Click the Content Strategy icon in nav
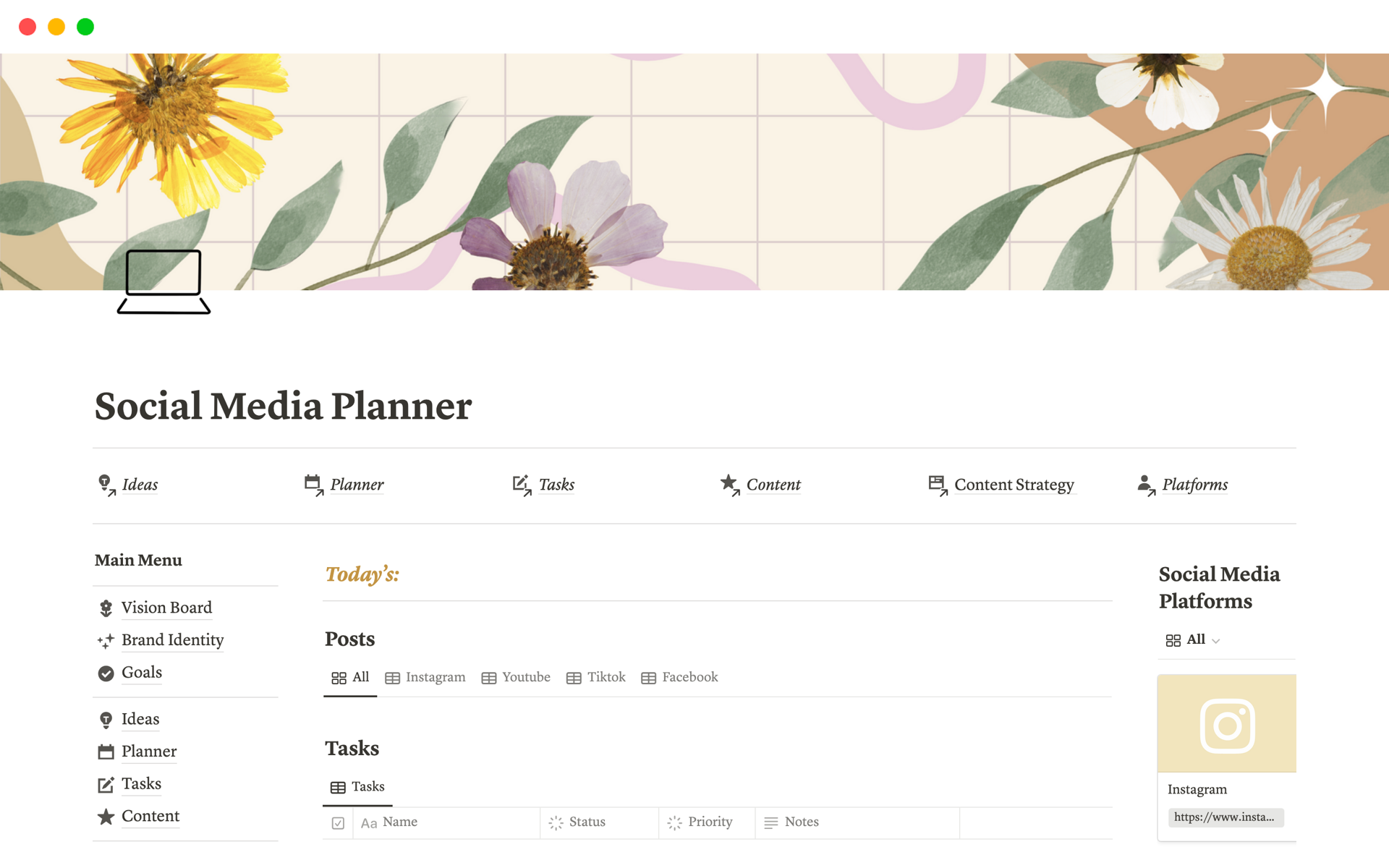 937,484
